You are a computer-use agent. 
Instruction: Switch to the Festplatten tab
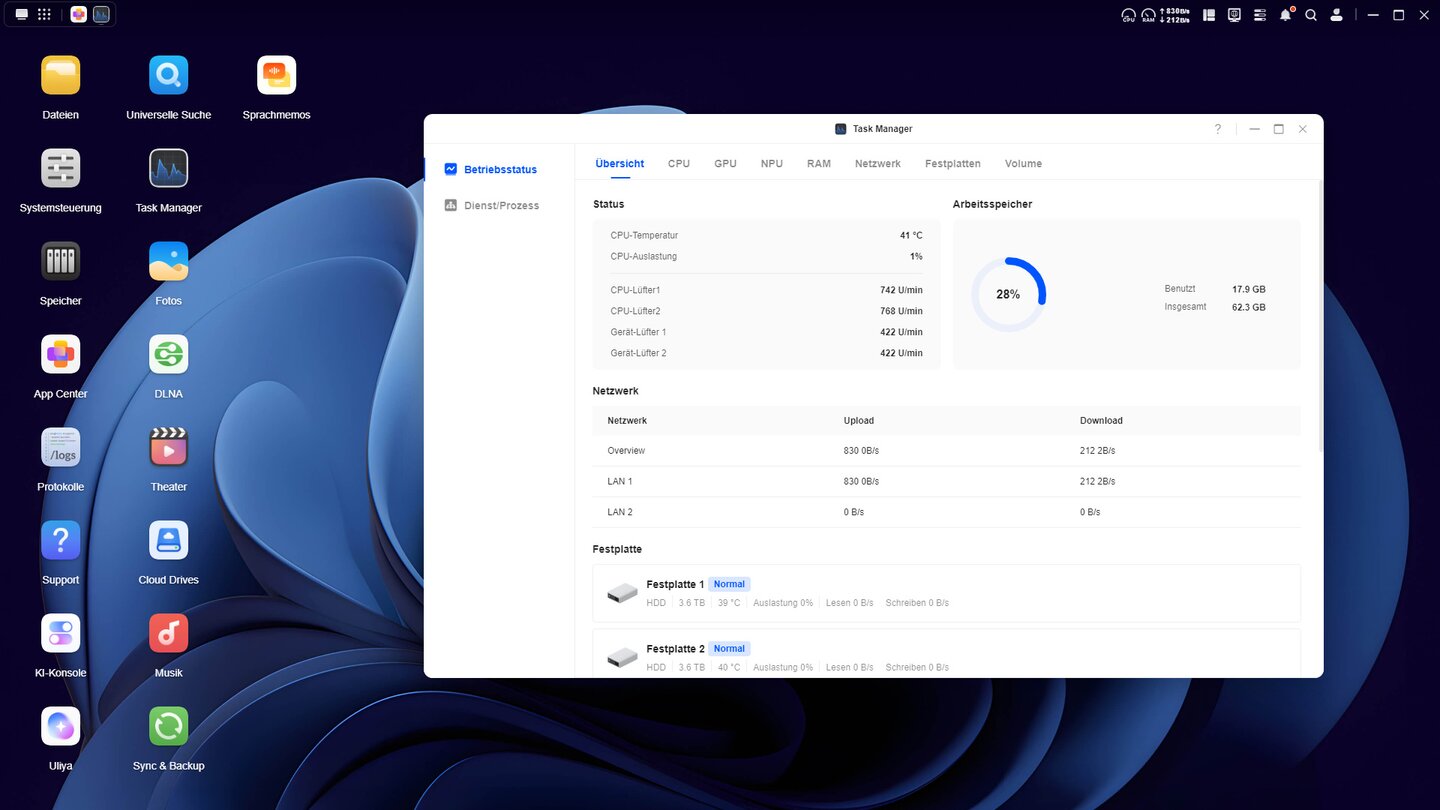tap(952, 164)
